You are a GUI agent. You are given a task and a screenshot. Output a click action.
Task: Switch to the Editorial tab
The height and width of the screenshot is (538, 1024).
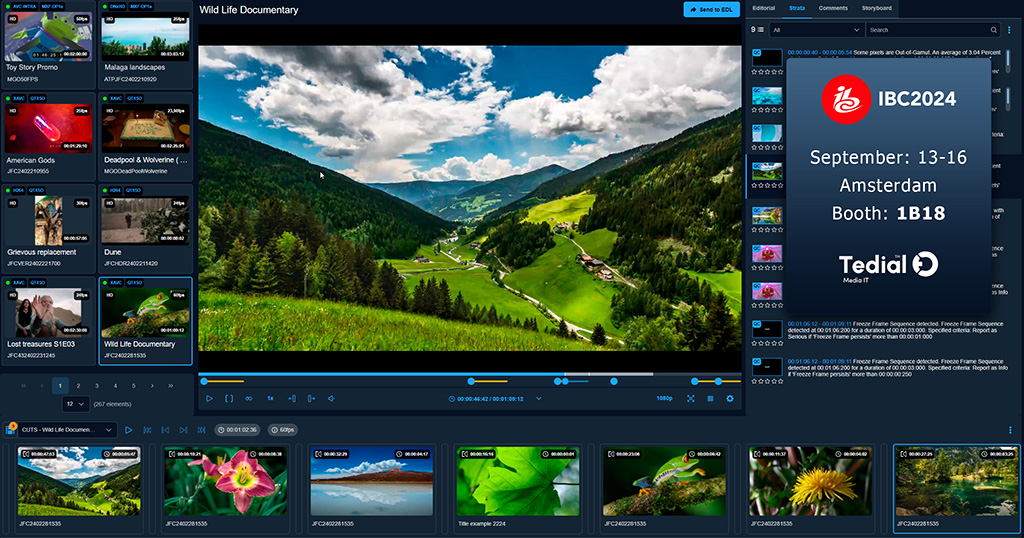763,8
